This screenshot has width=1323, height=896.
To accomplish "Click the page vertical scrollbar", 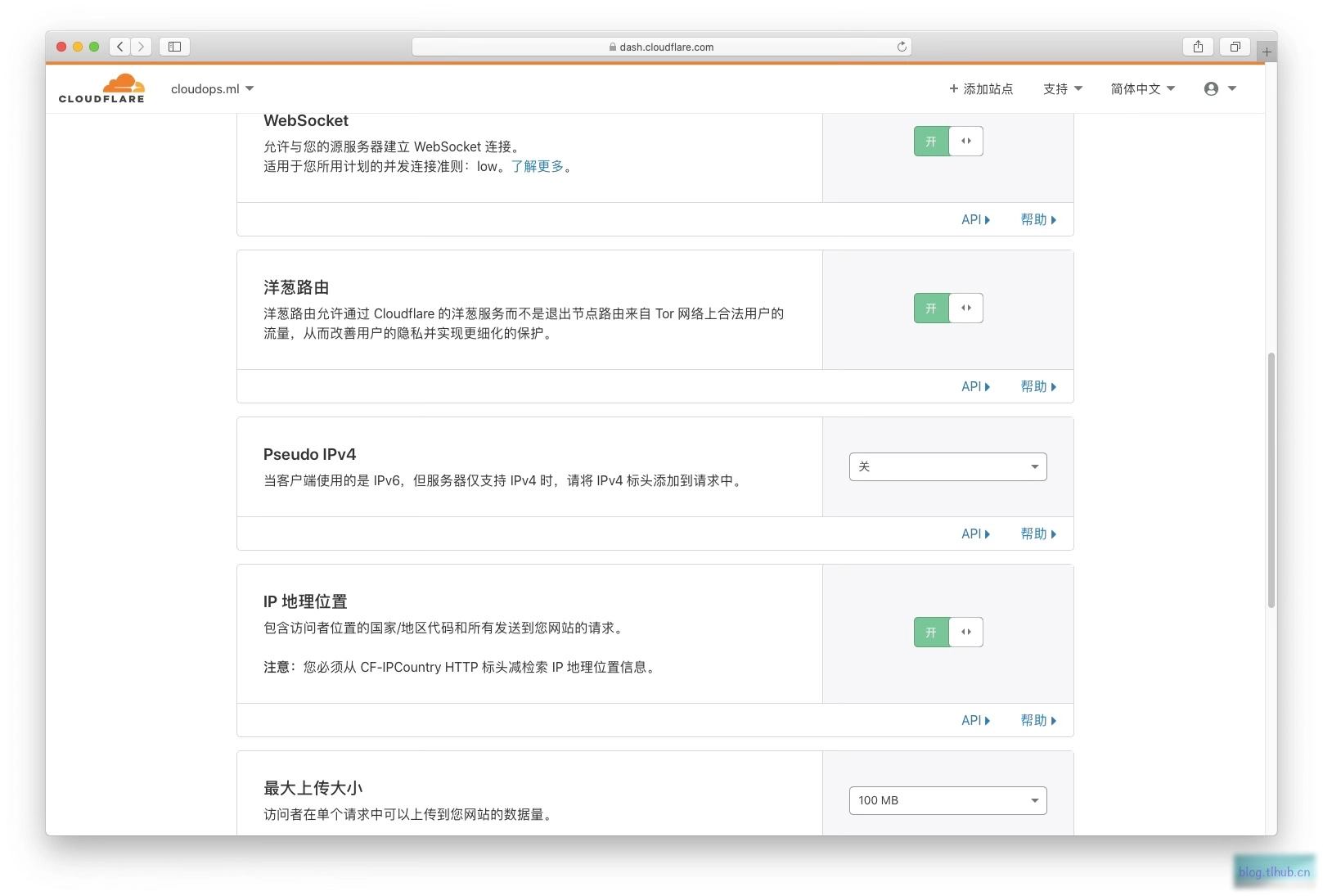I will click(1271, 480).
